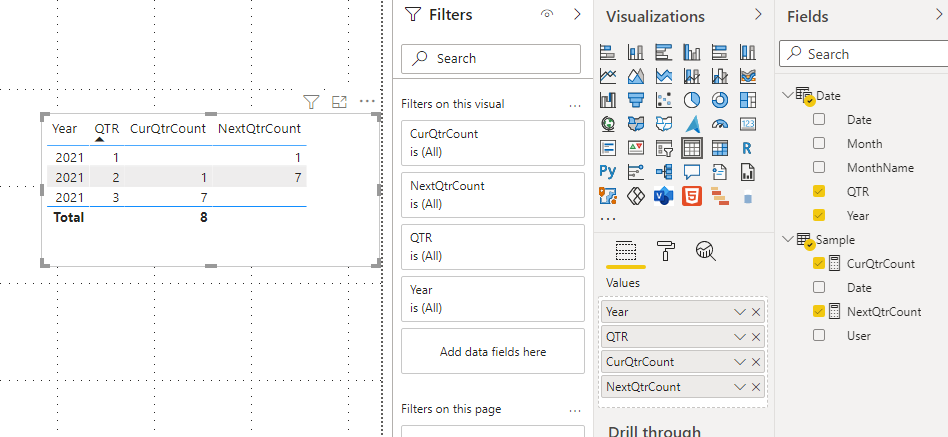The image size is (948, 437).
Task: Select the Scatter chart visual
Action: [x=664, y=100]
